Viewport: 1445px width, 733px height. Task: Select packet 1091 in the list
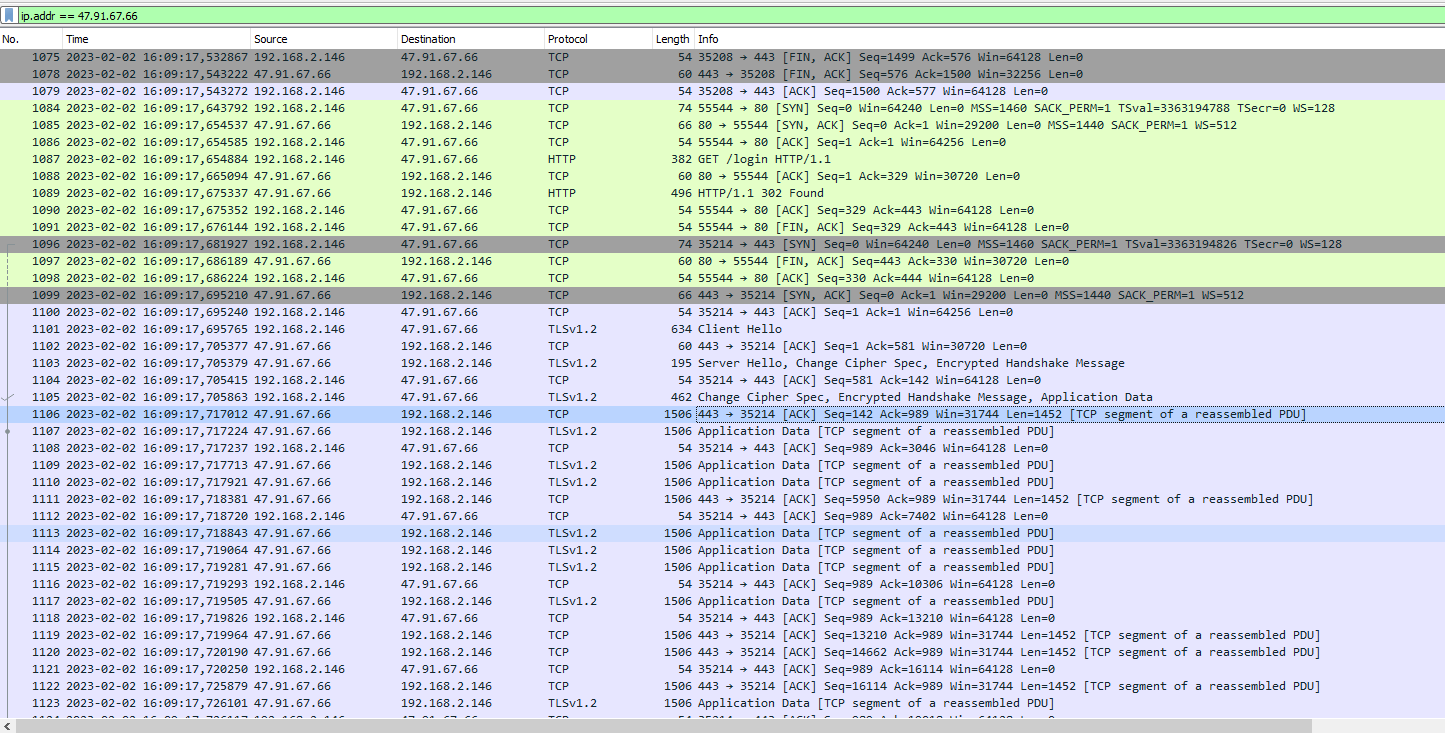coord(722,227)
